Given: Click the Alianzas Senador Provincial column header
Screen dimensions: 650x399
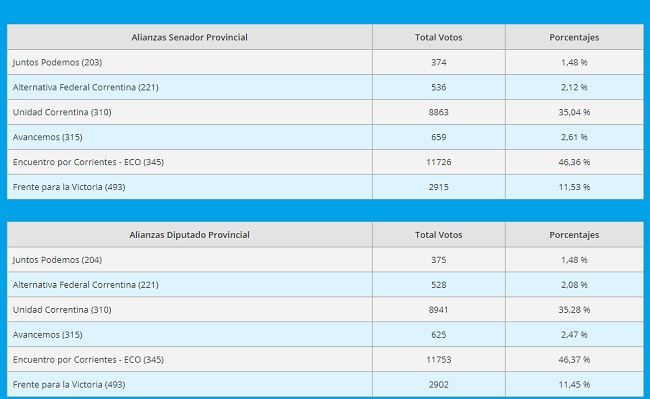Looking at the screenshot, I should coord(189,37).
